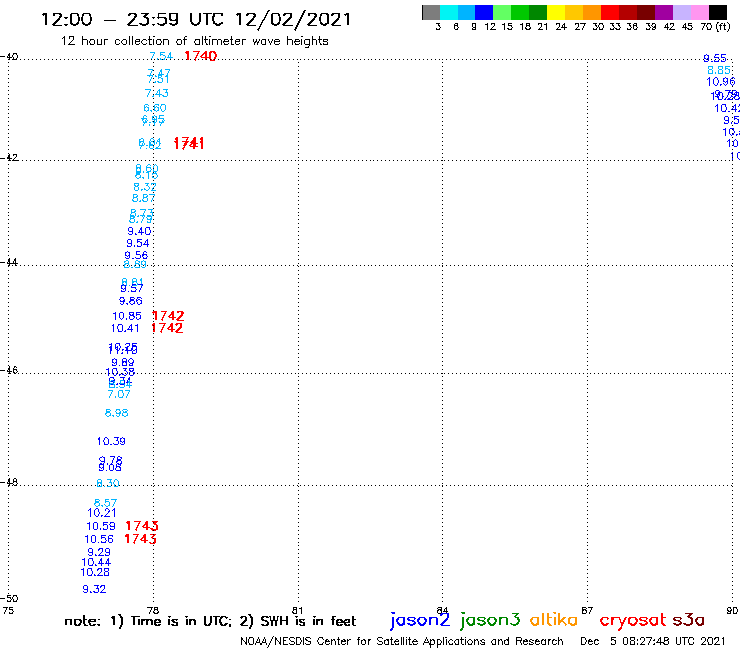Click the longitude axis label '78'
740x650 pixels.
click(153, 611)
